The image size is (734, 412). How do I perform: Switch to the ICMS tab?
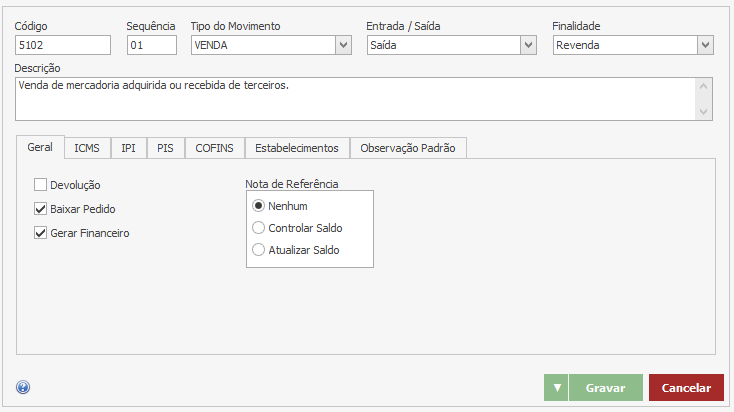(x=87, y=148)
